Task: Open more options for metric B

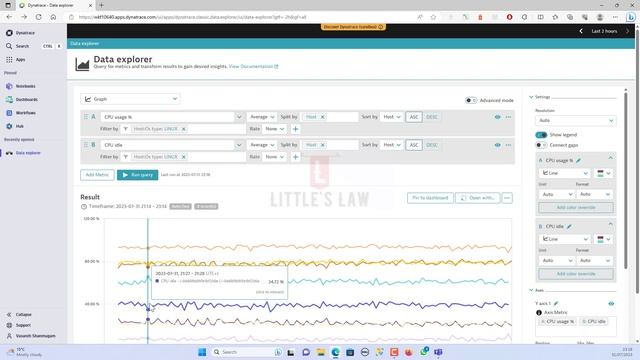Action: (508, 145)
